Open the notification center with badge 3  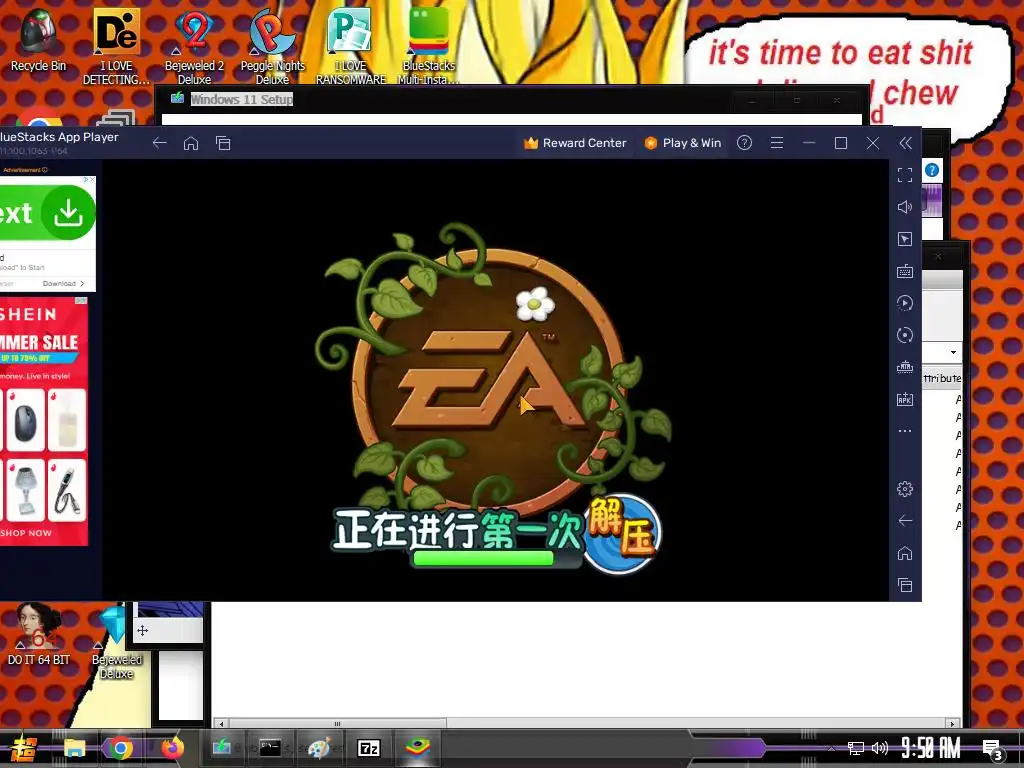[993, 750]
